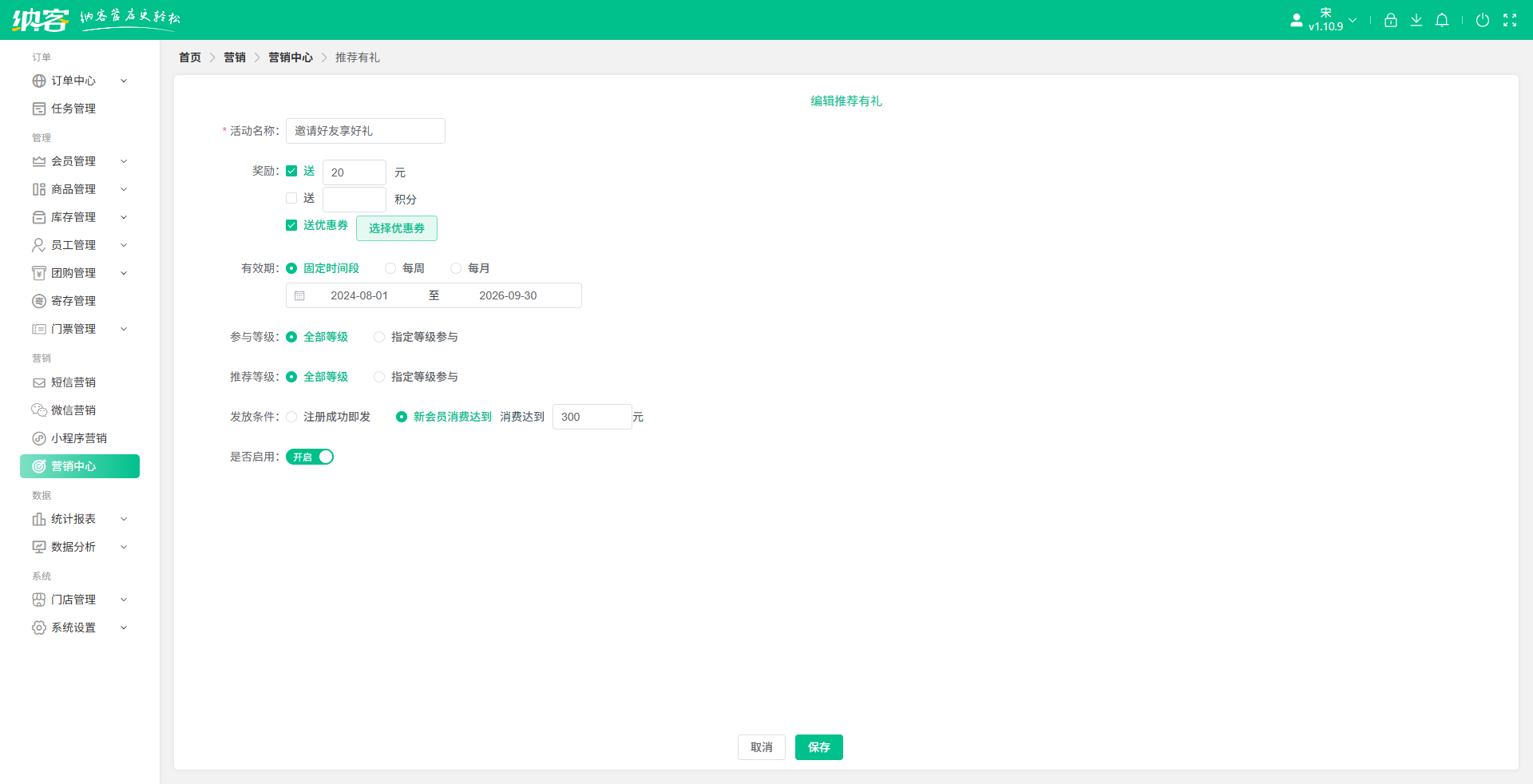
Task: Click the download icon in header
Action: [x=1416, y=20]
